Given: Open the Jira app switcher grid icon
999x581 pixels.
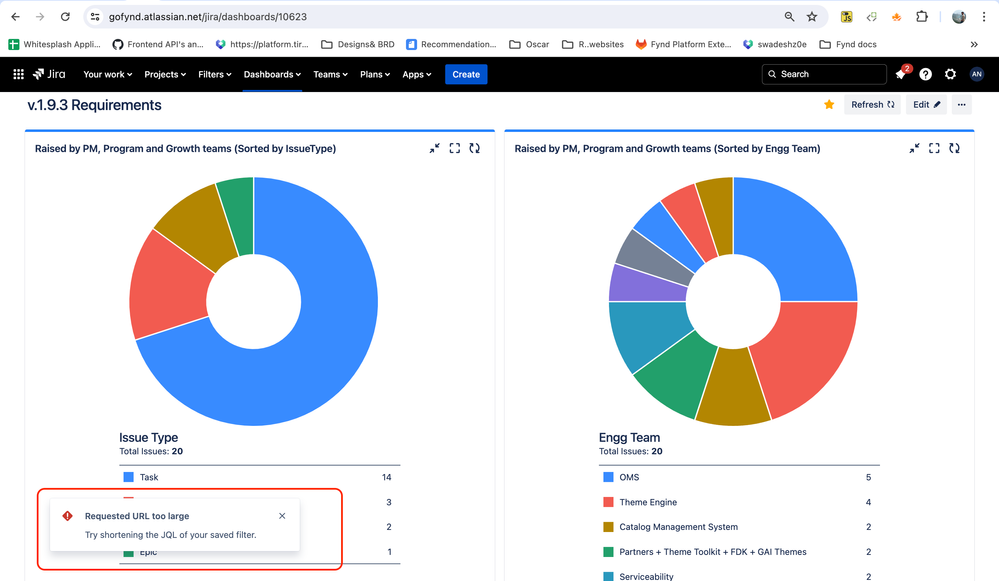Looking at the screenshot, I should pyautogui.click(x=18, y=74).
